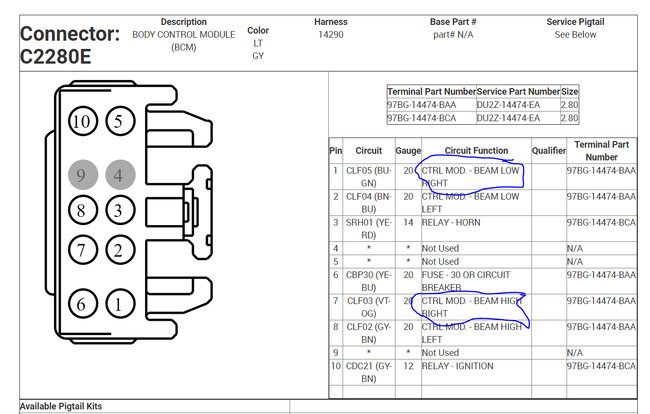This screenshot has width=650, height=414.
Task: Click circuit 'CLF04 (BN-BU)' cell
Action: pos(369,203)
